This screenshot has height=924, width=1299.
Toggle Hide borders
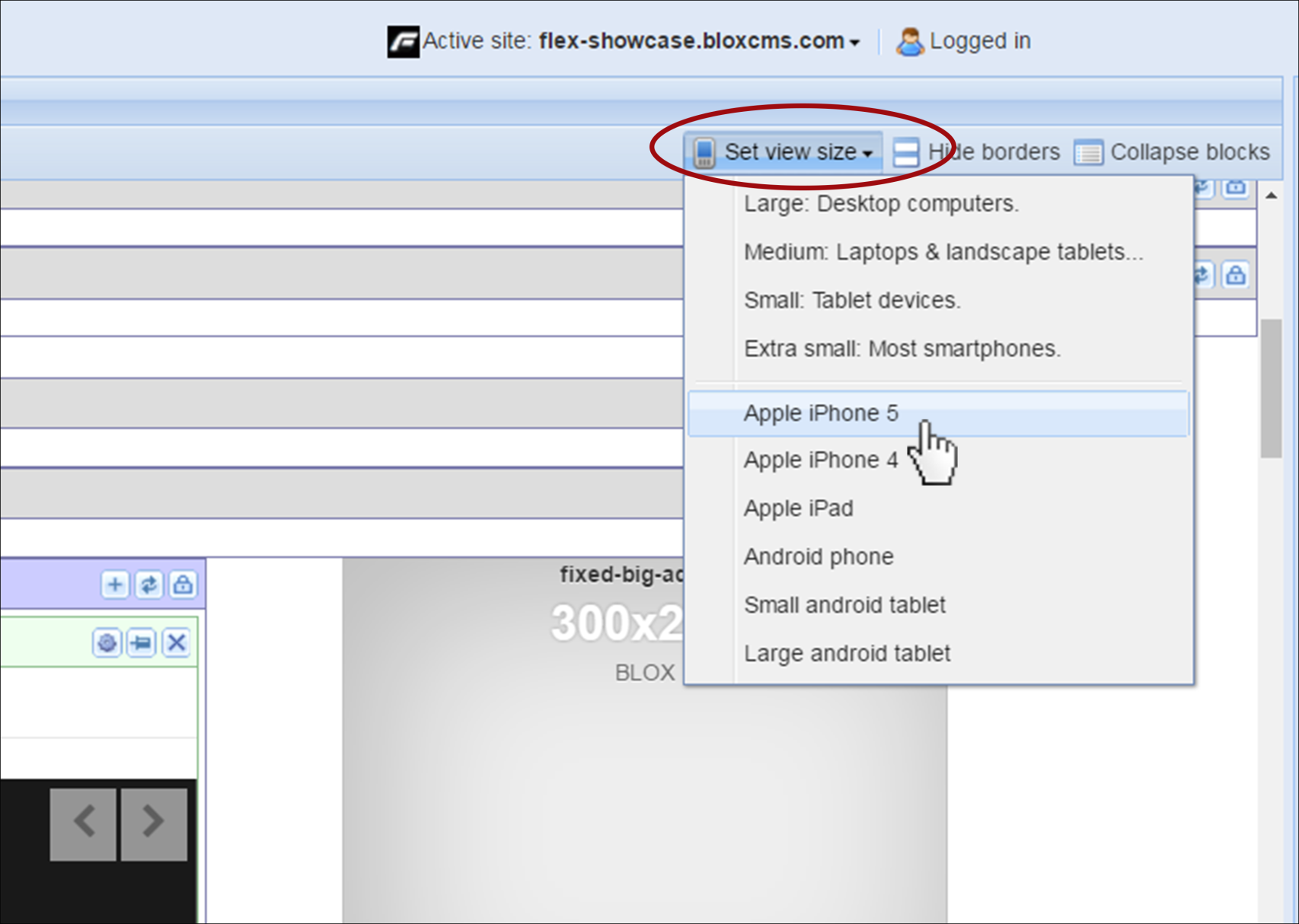click(976, 152)
